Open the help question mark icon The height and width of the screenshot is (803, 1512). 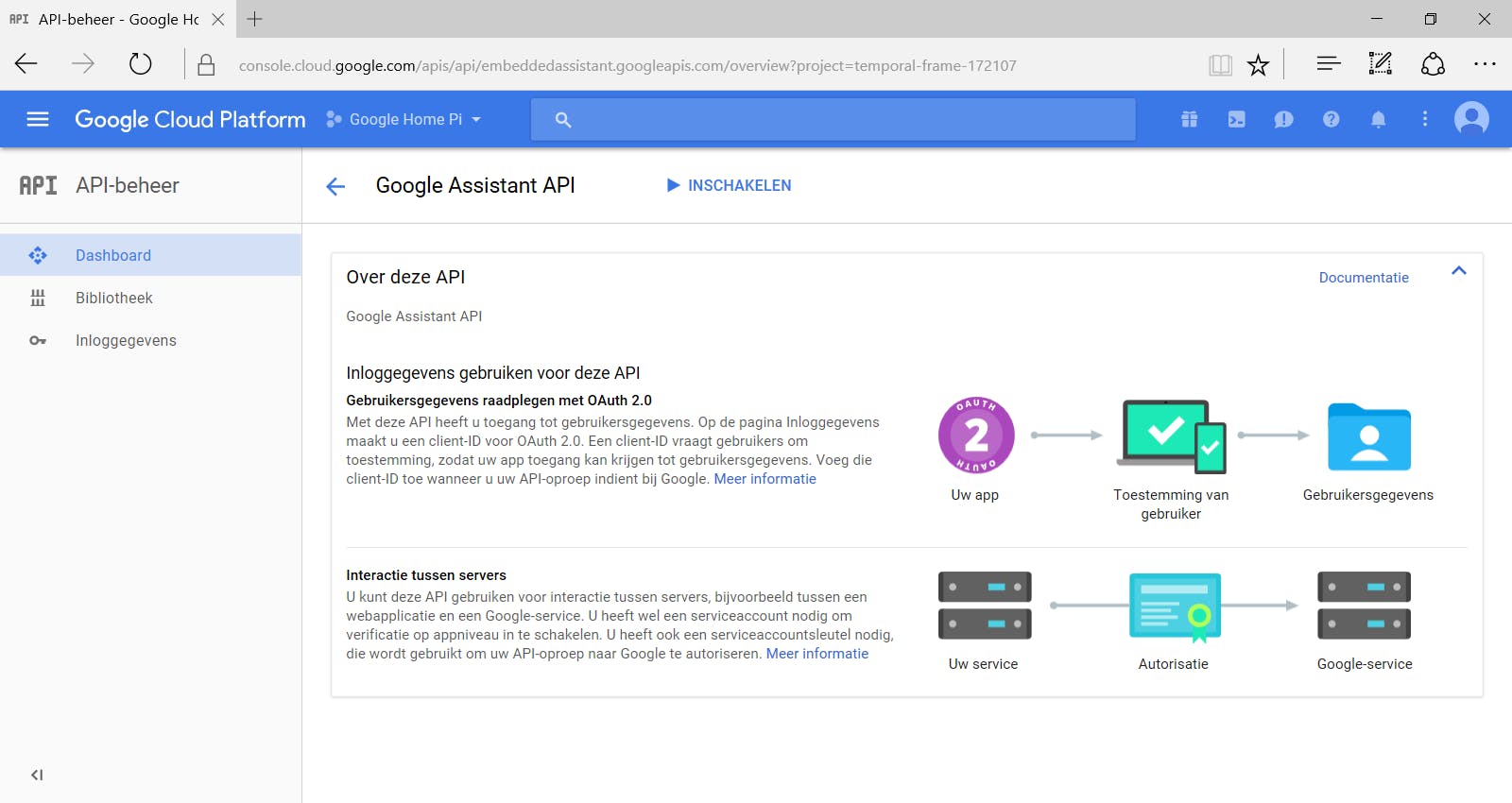click(1331, 119)
